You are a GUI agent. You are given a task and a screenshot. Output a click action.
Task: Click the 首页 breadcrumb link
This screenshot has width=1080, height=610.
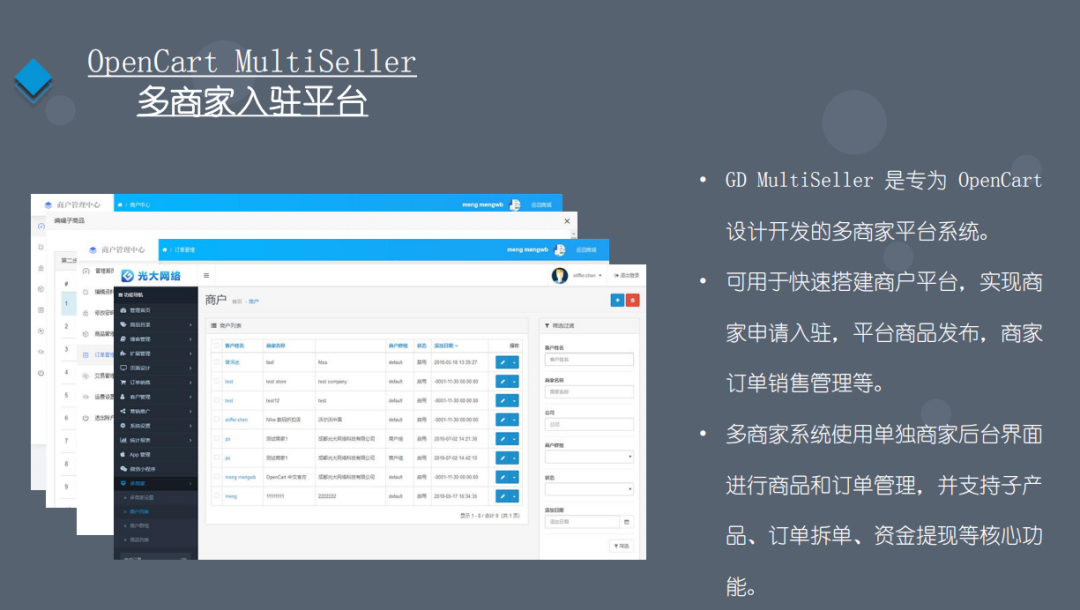tap(237, 302)
